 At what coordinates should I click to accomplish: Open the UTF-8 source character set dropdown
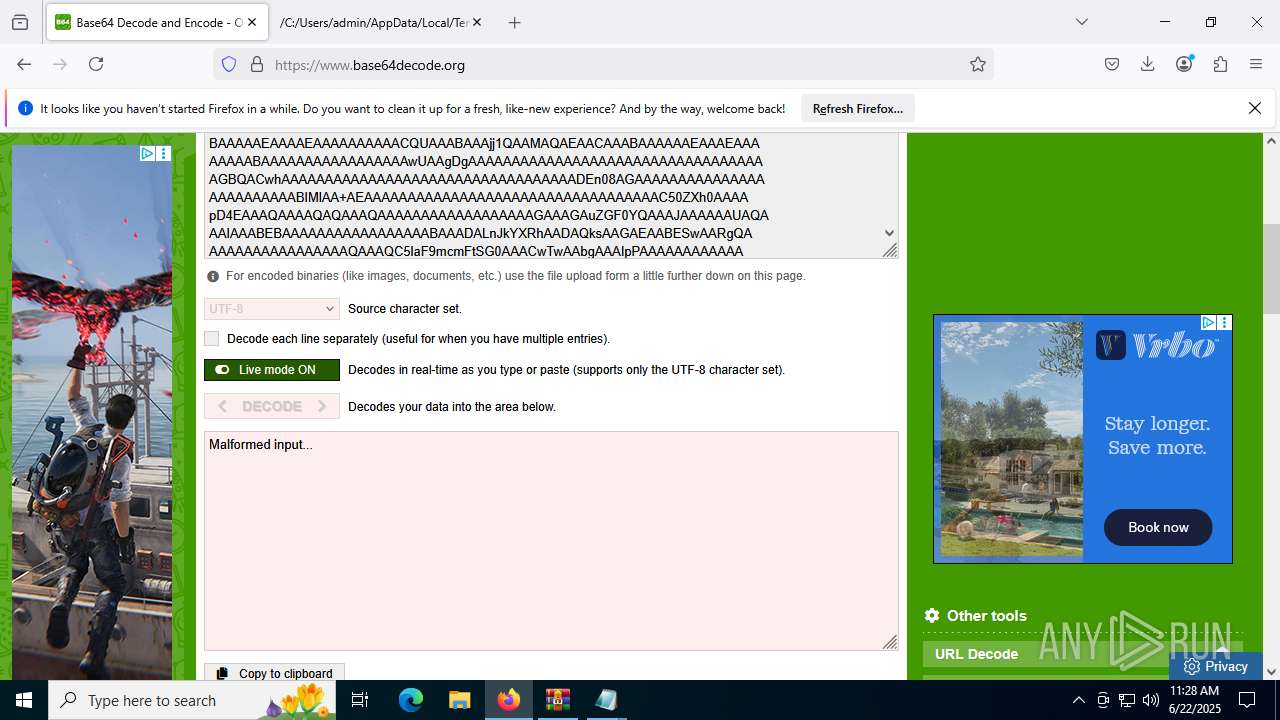coord(272,309)
